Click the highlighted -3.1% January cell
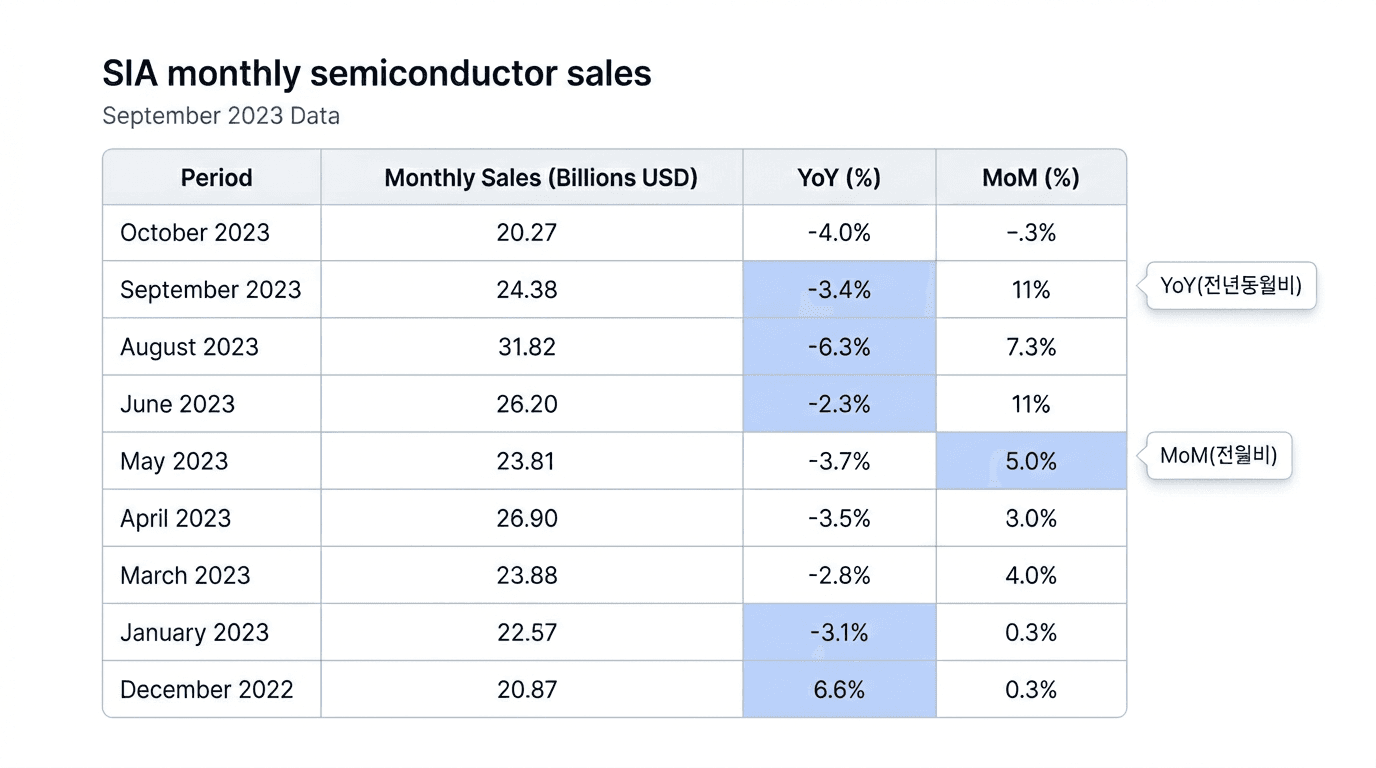1376x768 pixels. (839, 633)
